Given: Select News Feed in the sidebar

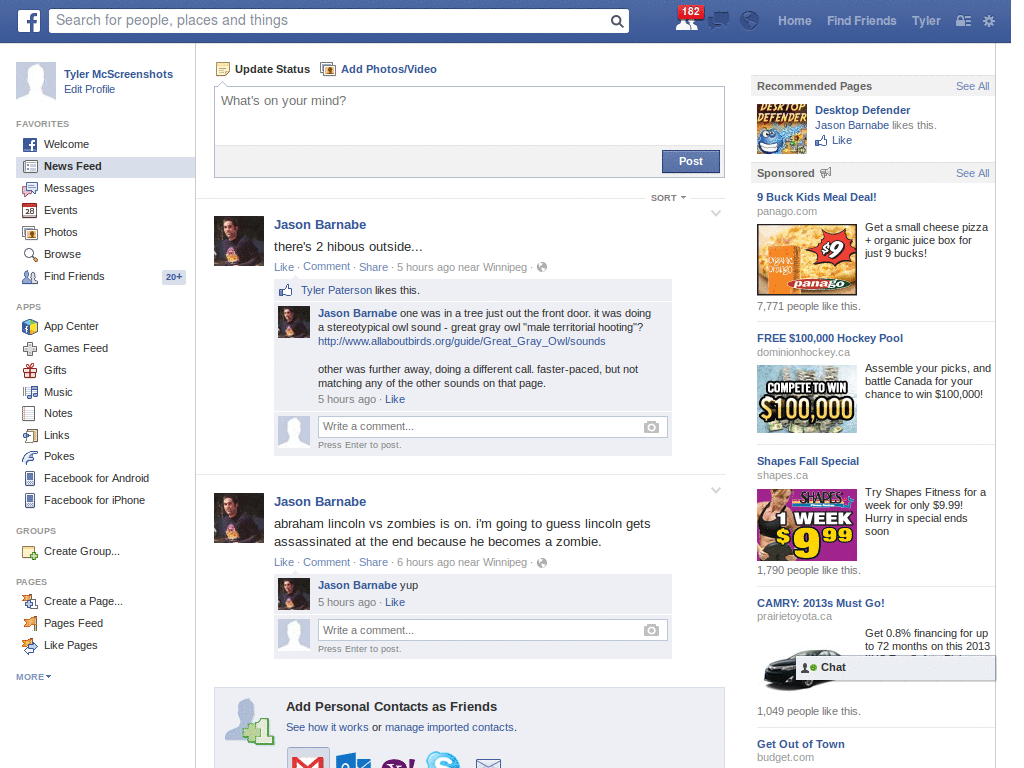Looking at the screenshot, I should coord(105,167).
